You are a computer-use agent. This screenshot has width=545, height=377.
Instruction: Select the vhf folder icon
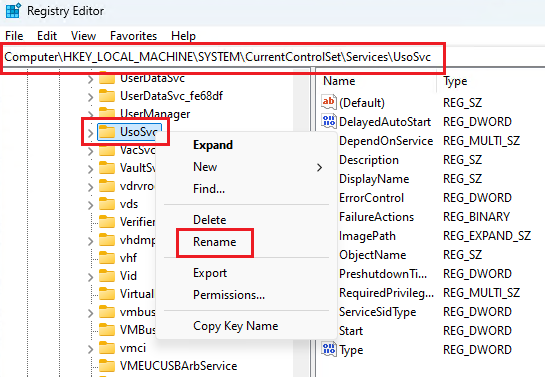pyautogui.click(x=107, y=258)
